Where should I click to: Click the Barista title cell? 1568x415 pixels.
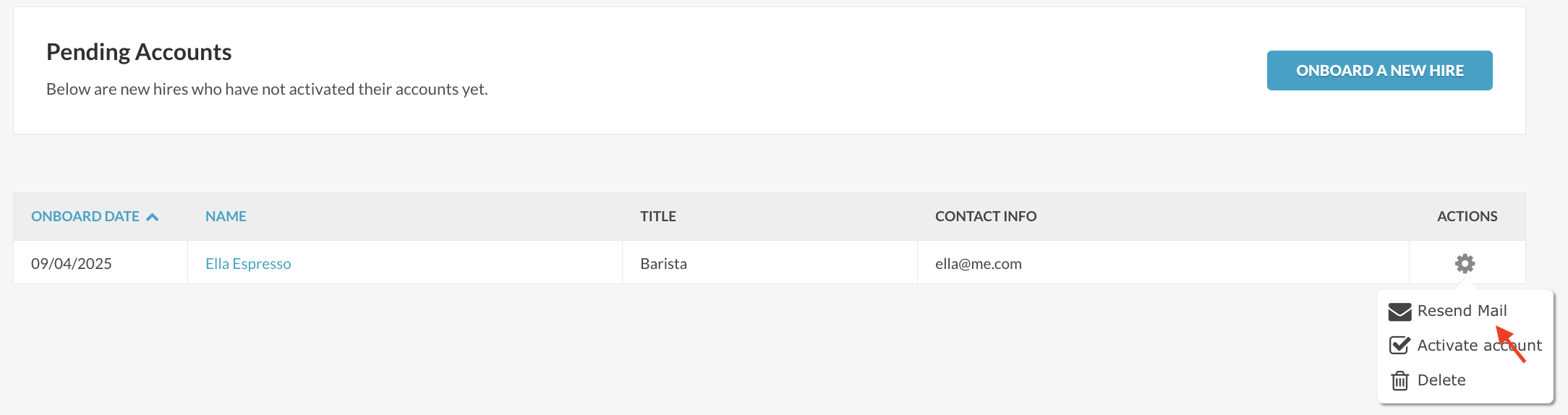pyautogui.click(x=663, y=264)
